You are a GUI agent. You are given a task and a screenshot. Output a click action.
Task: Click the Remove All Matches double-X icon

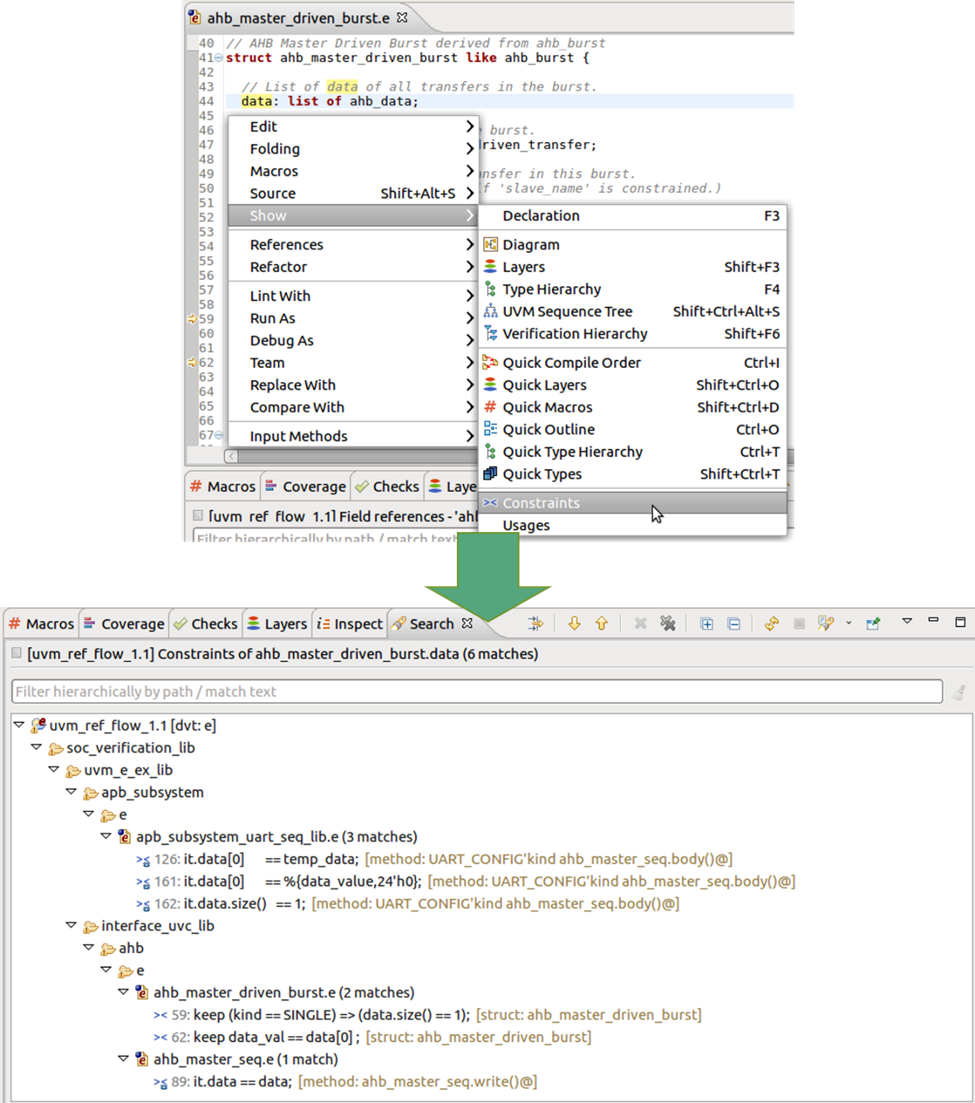[668, 623]
